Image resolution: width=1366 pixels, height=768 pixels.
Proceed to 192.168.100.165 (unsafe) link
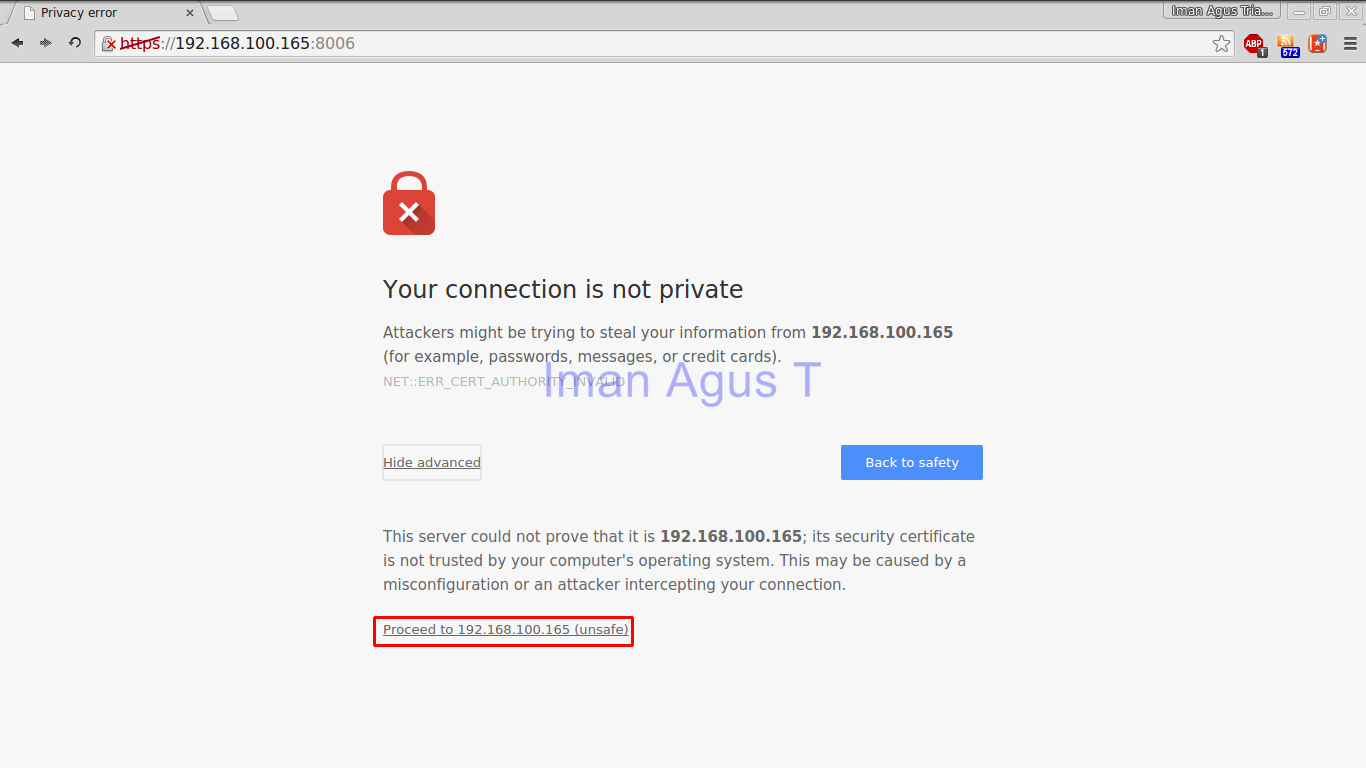505,630
